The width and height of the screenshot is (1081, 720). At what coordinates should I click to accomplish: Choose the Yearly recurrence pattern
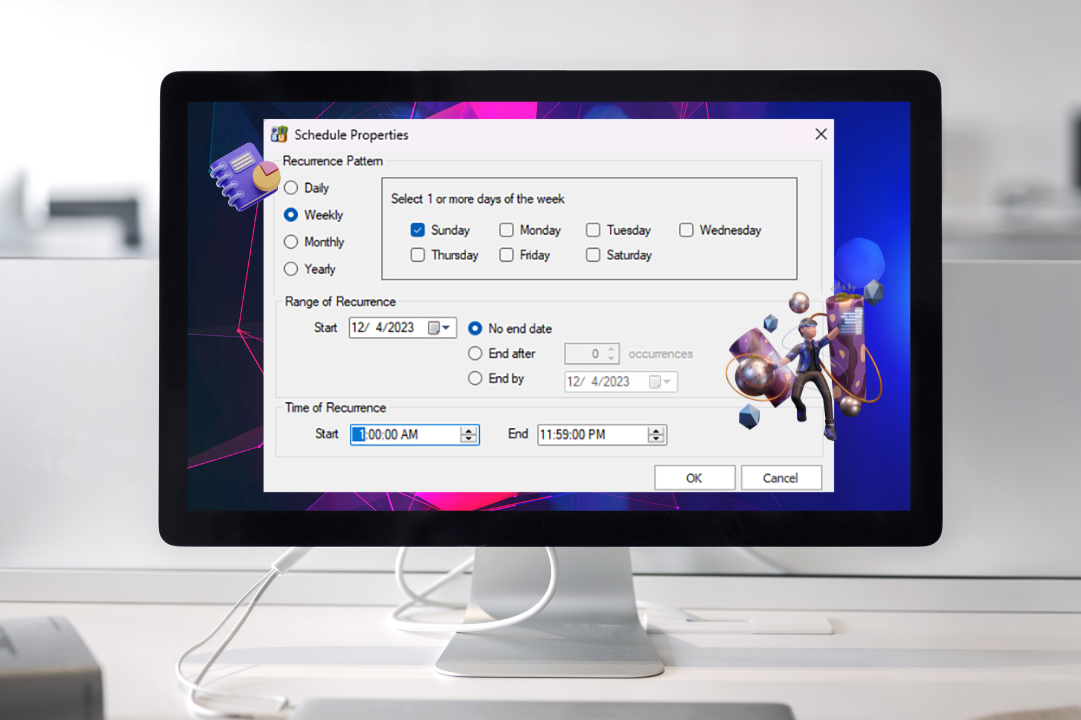coord(291,269)
